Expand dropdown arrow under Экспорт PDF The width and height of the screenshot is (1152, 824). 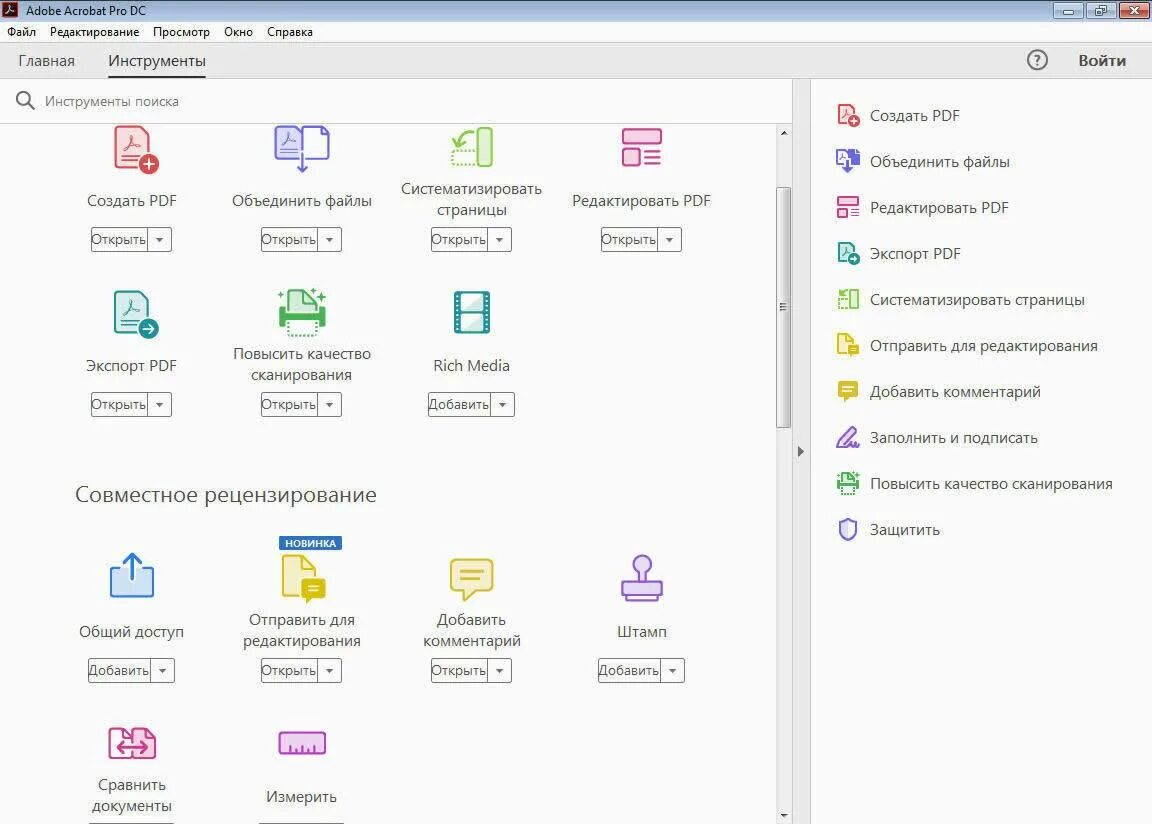(159, 405)
